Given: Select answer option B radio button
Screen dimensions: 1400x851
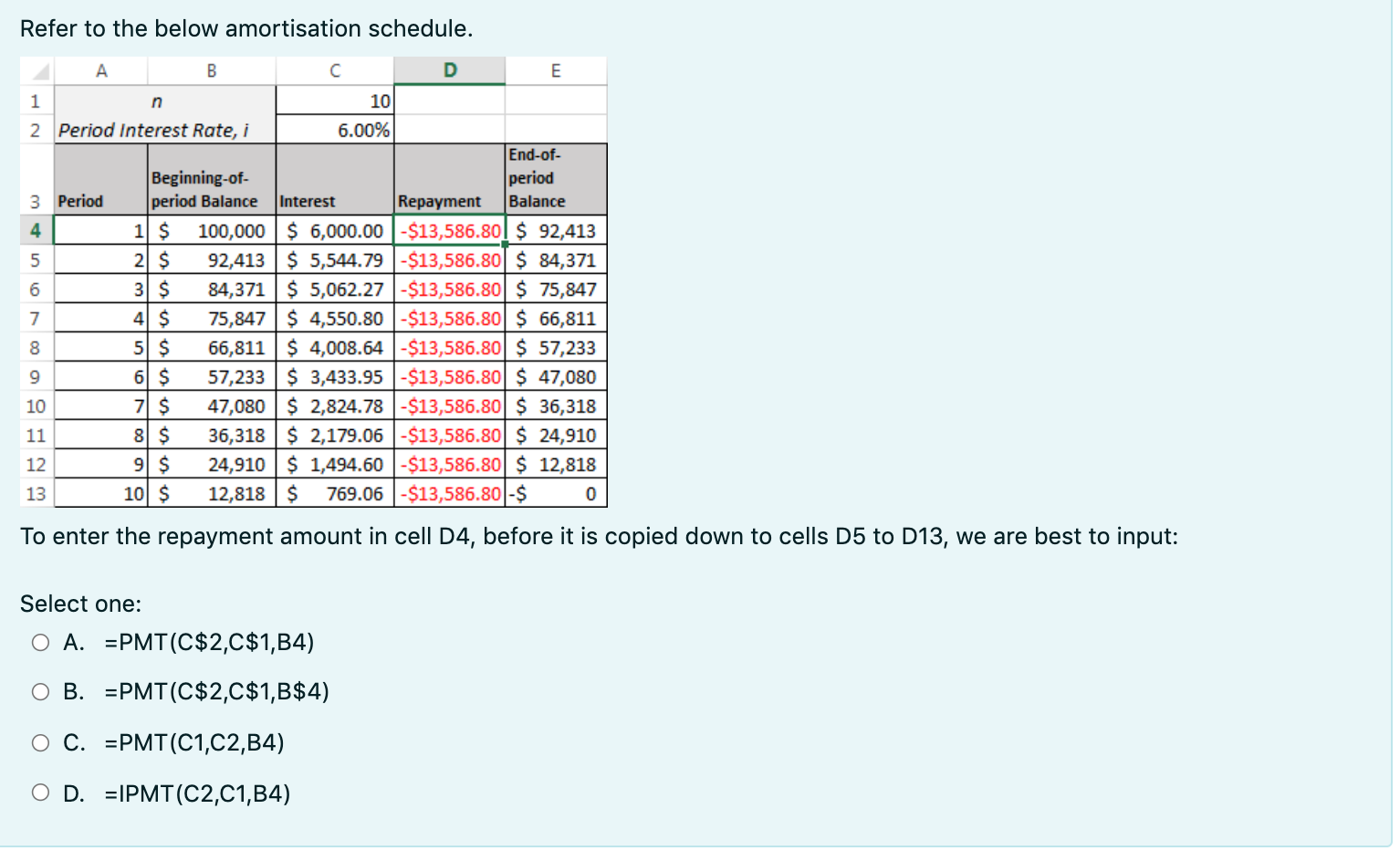Looking at the screenshot, I should [x=39, y=692].
